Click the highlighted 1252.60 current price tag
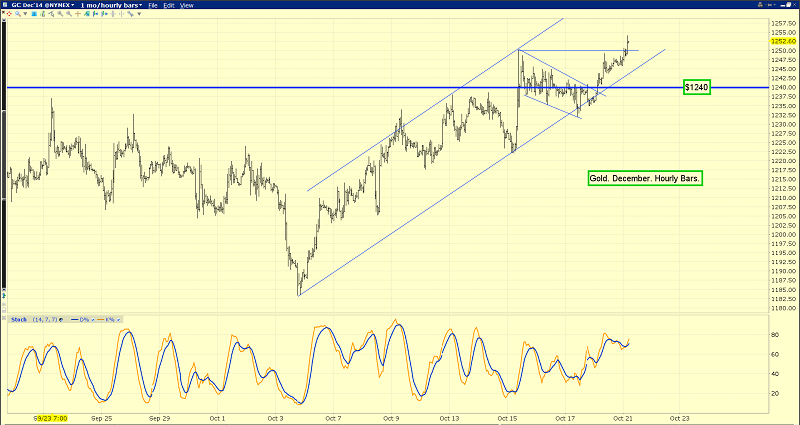Image resolution: width=800 pixels, height=425 pixels. tap(783, 41)
